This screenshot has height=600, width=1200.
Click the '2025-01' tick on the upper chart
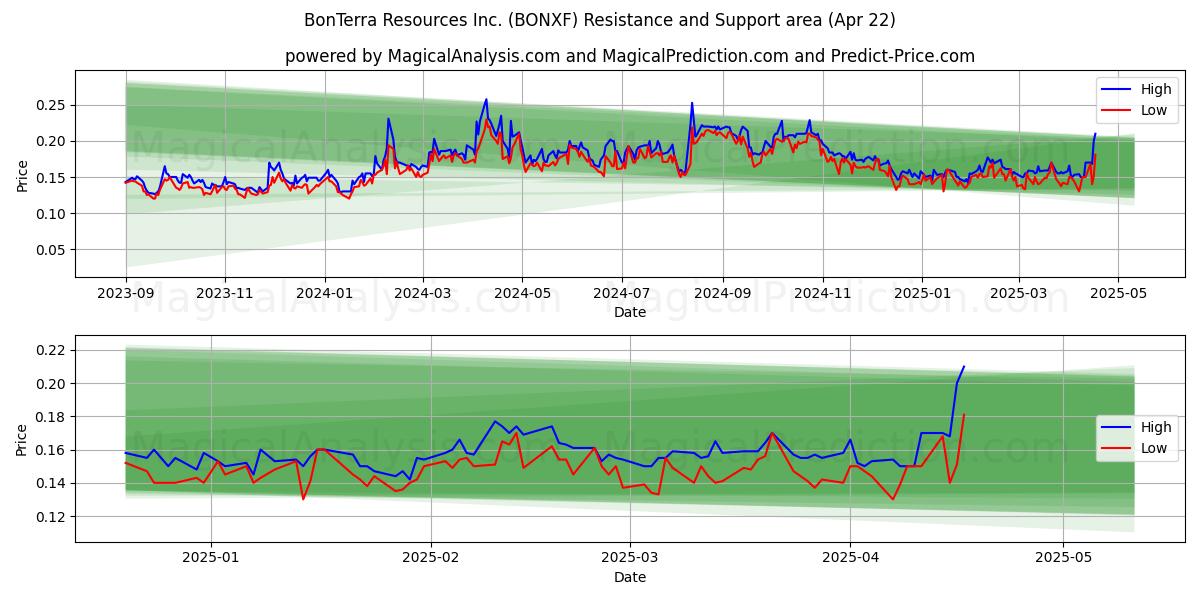pyautogui.click(x=922, y=294)
